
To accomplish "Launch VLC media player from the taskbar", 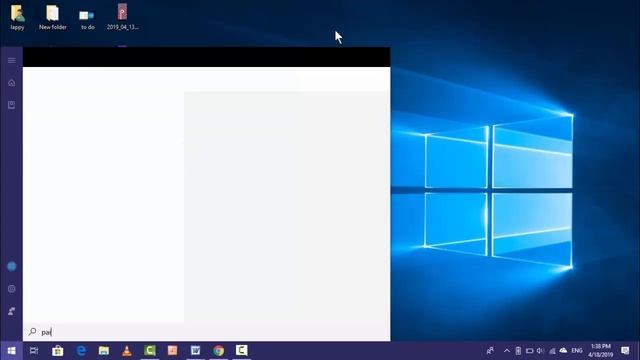I will (x=127, y=351).
